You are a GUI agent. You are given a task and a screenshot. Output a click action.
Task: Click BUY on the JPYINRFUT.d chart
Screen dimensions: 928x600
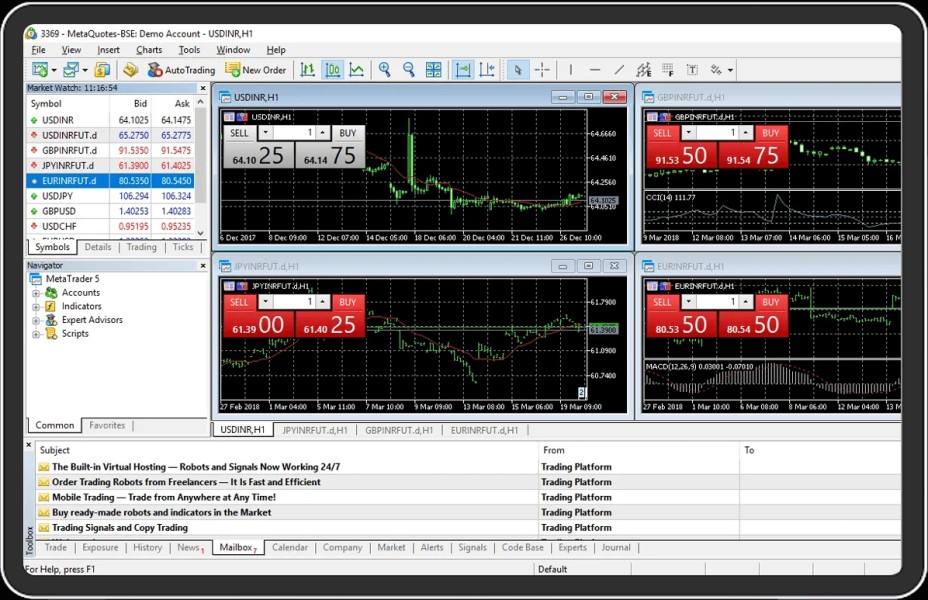(x=347, y=302)
